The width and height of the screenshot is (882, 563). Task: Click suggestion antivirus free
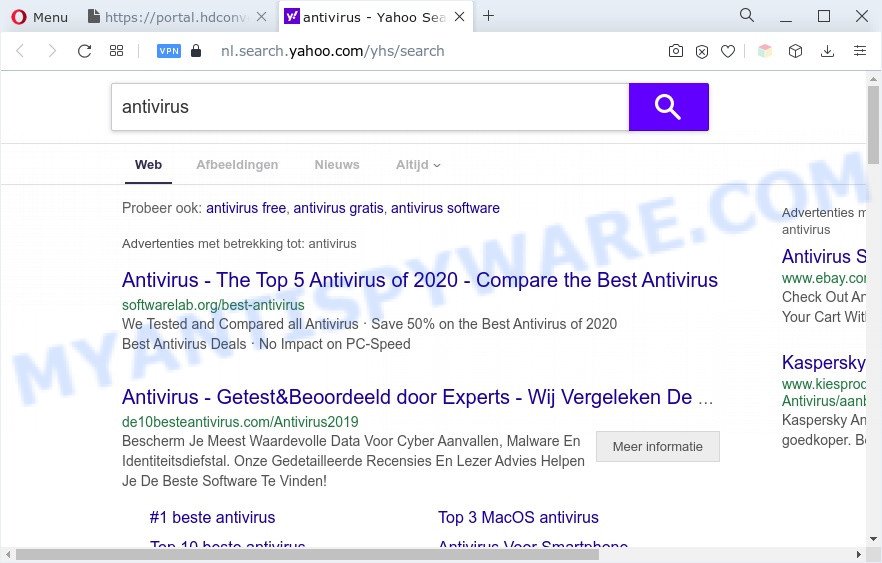246,208
